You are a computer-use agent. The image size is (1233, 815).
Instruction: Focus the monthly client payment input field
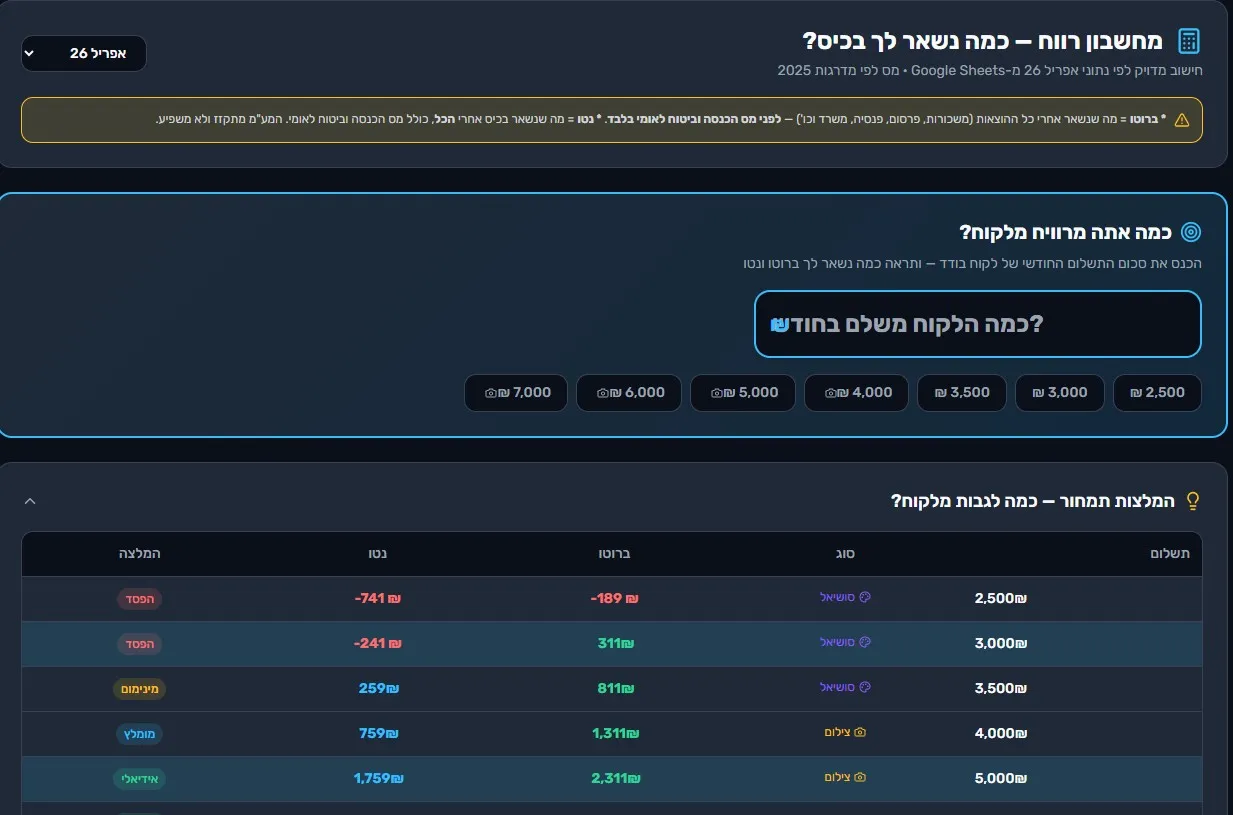(x=977, y=324)
